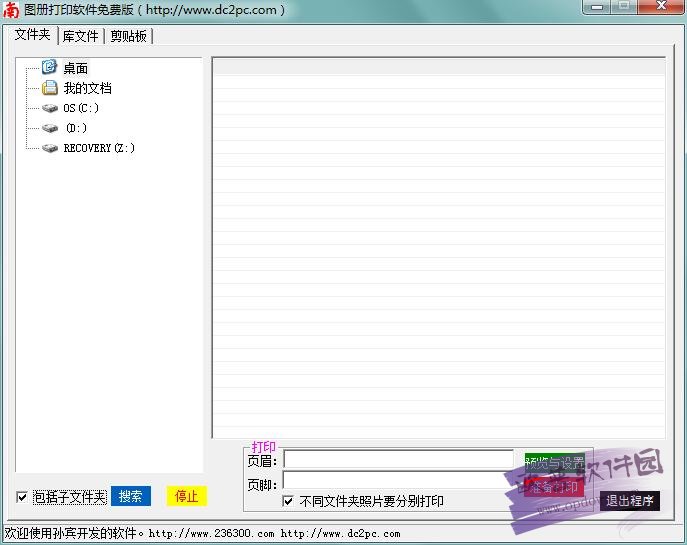Close the window

point(661,6)
